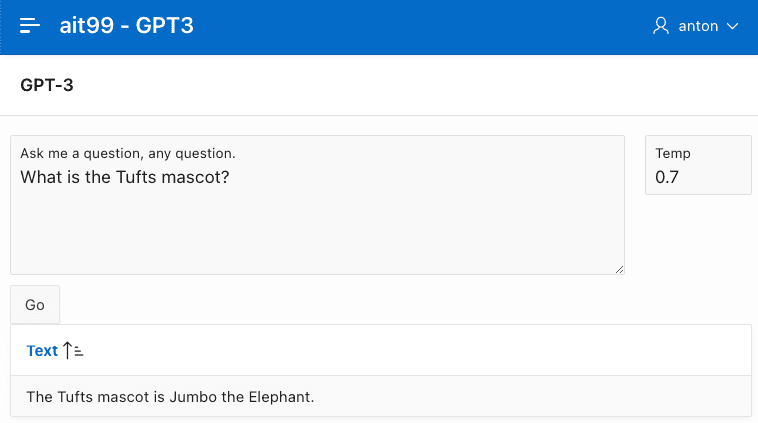Click the Go button
This screenshot has width=758, height=423.
[x=35, y=305]
